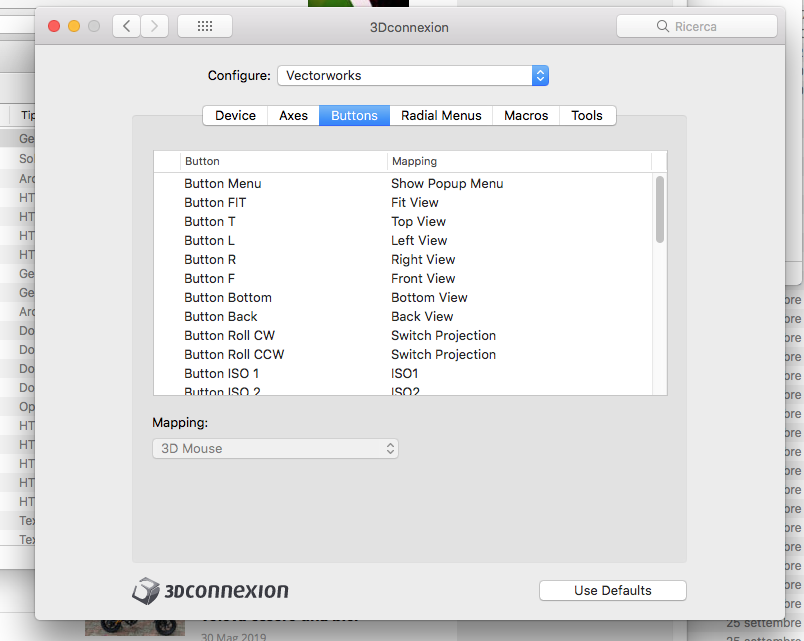Show all preferences grid icon
Screen dimensions: 804x641
[x=204, y=26]
